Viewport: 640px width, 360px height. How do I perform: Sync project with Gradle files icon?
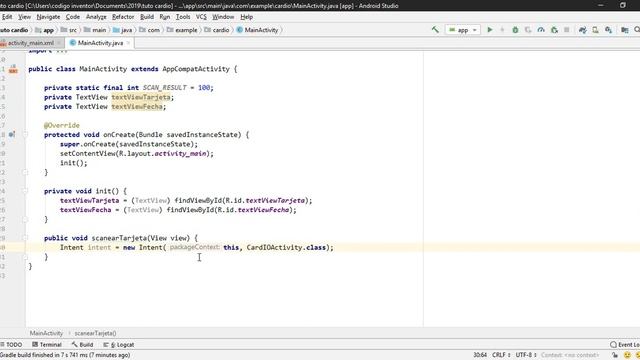tap(582, 30)
